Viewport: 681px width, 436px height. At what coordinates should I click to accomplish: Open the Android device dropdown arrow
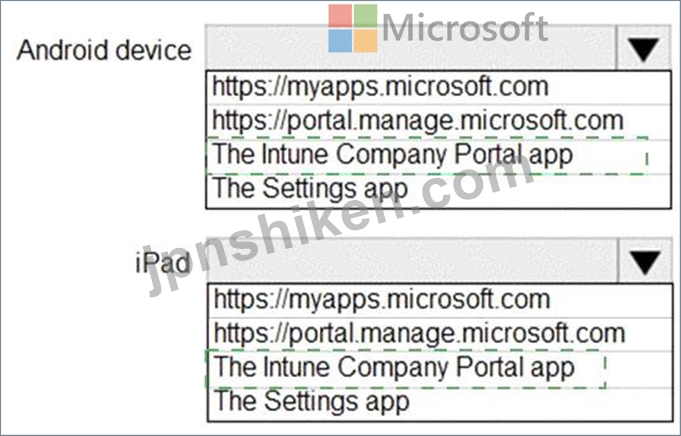(643, 47)
